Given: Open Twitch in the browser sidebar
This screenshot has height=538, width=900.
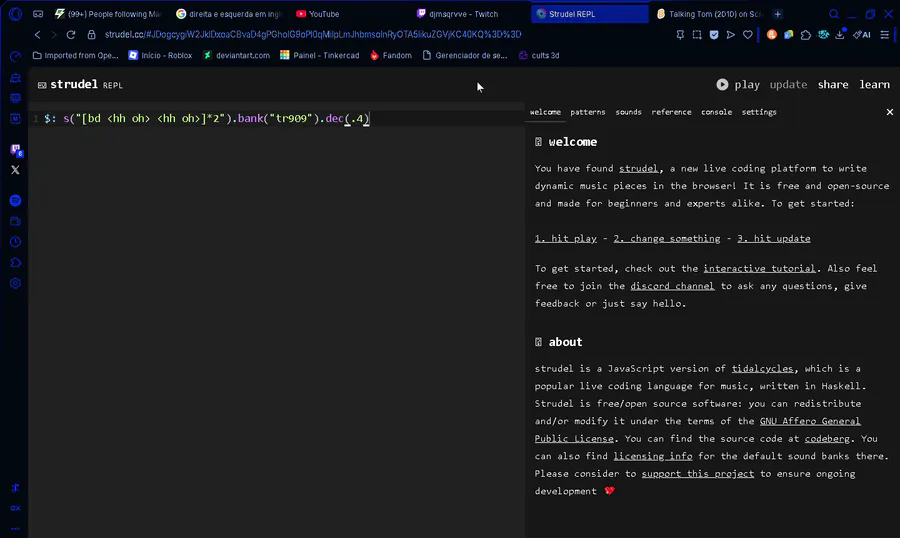Looking at the screenshot, I should coord(15,150).
